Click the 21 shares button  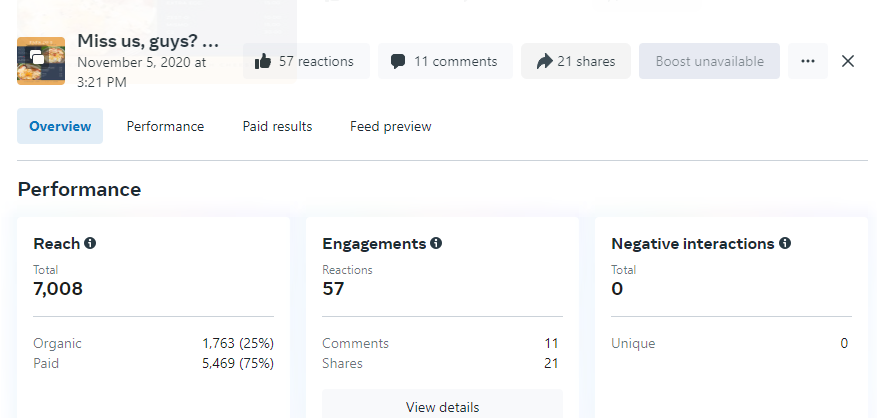(x=575, y=61)
